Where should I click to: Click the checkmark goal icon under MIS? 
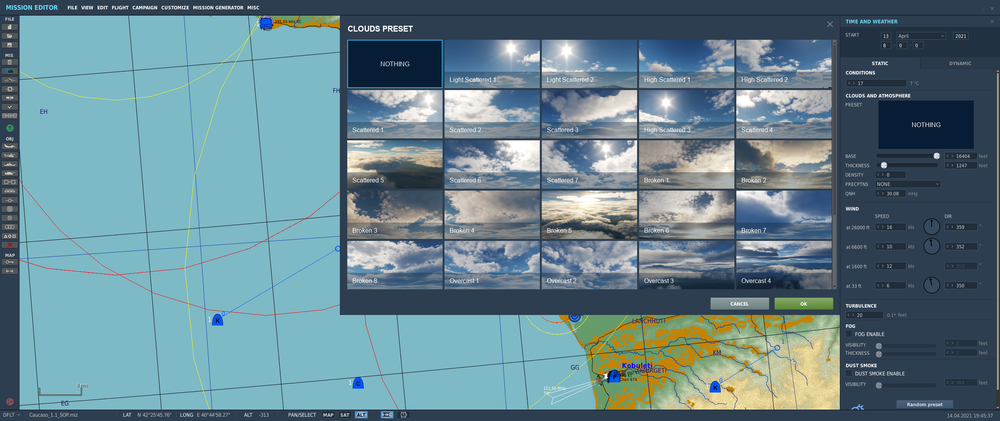tap(10, 107)
